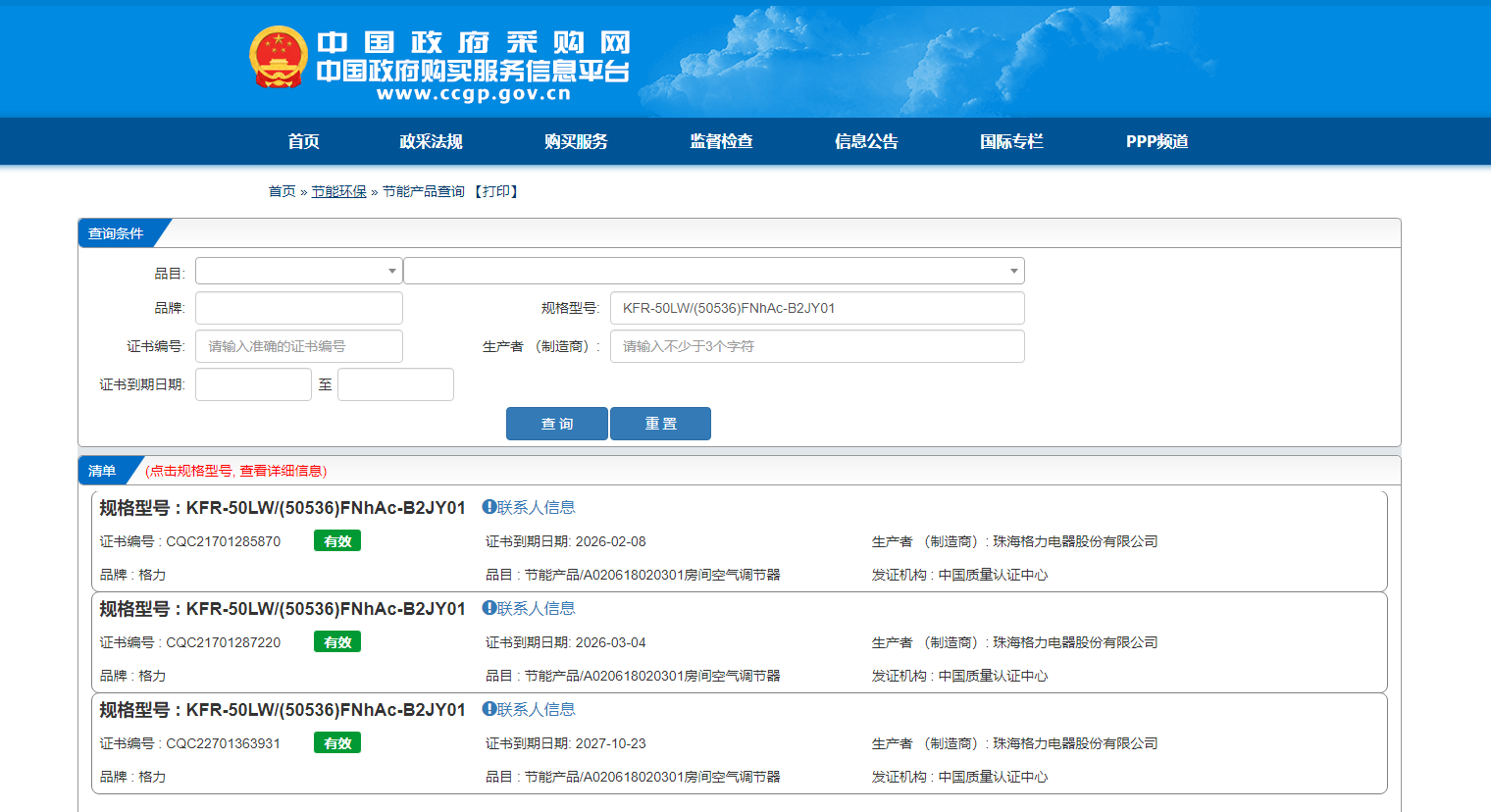Click model title of entry expiring 2026-02-08
The height and width of the screenshot is (812, 1491).
click(283, 508)
